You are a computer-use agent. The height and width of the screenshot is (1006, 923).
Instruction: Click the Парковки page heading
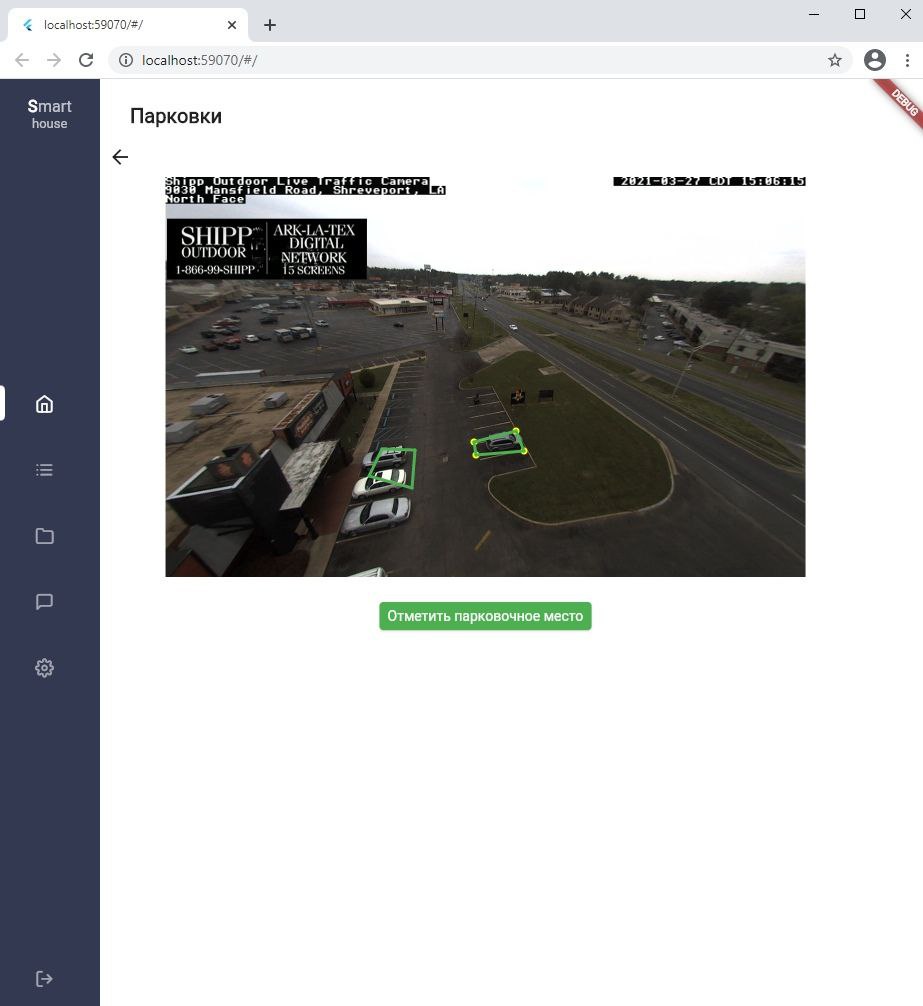[x=176, y=116]
